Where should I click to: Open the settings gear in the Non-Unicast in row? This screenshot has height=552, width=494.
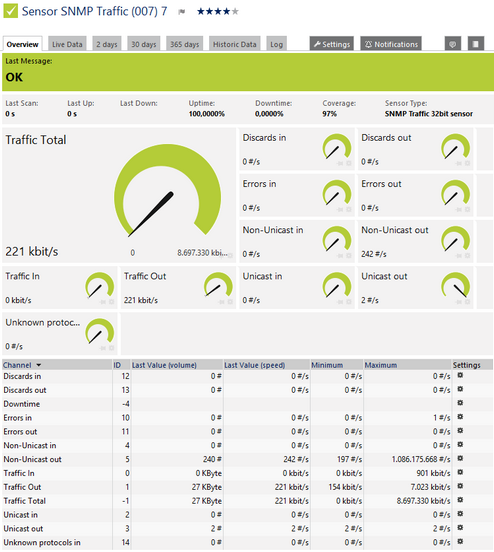coord(460,445)
